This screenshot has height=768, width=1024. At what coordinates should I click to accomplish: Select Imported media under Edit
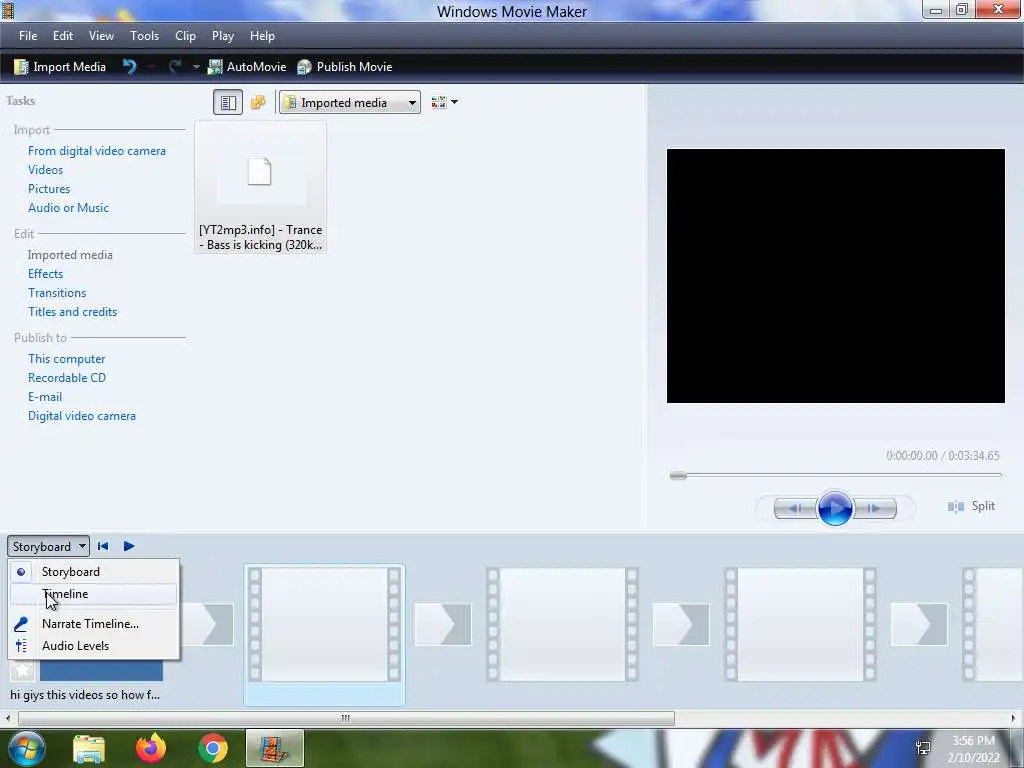(x=70, y=255)
